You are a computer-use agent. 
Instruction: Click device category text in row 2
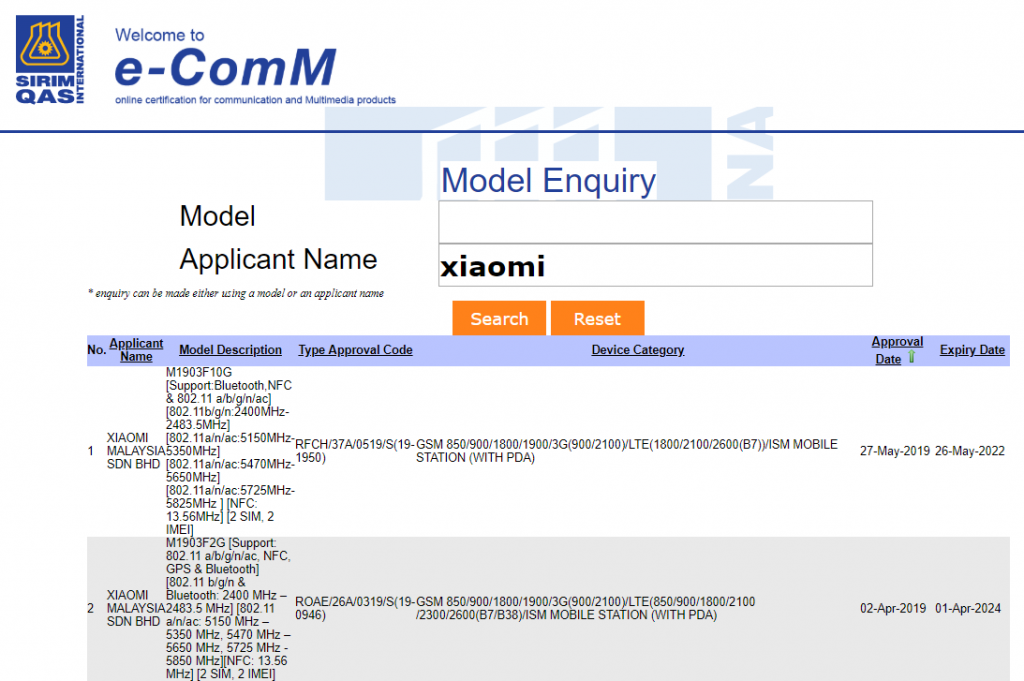(586, 609)
